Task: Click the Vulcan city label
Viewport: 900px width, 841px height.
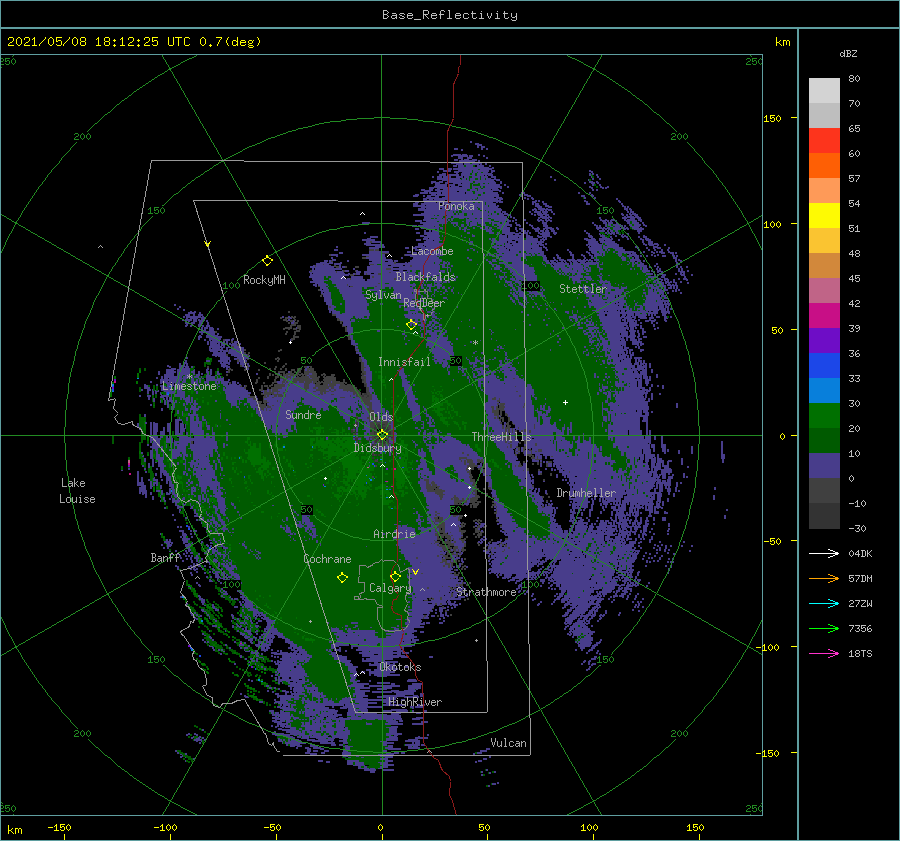Action: click(509, 743)
